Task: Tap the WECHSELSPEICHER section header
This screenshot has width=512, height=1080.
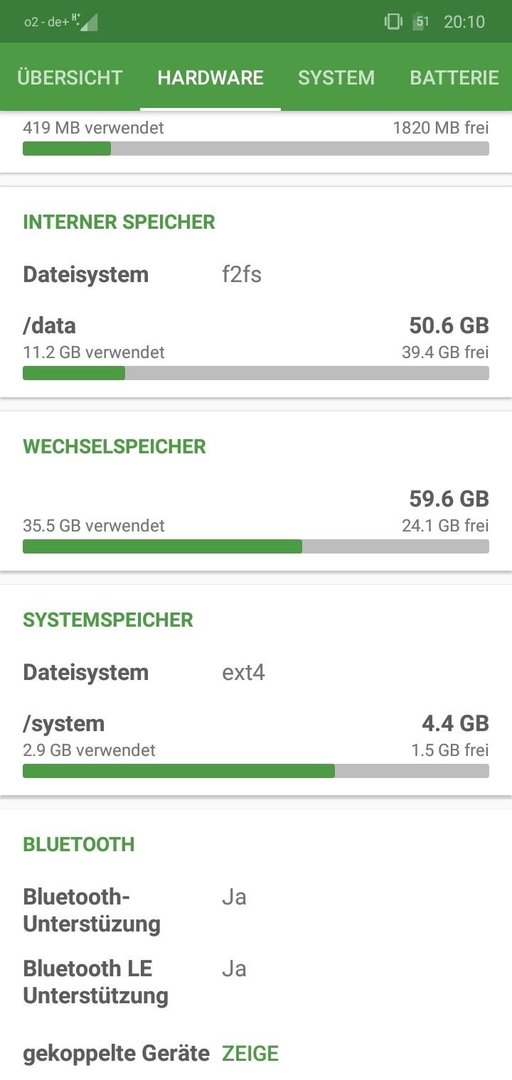Action: point(114,446)
